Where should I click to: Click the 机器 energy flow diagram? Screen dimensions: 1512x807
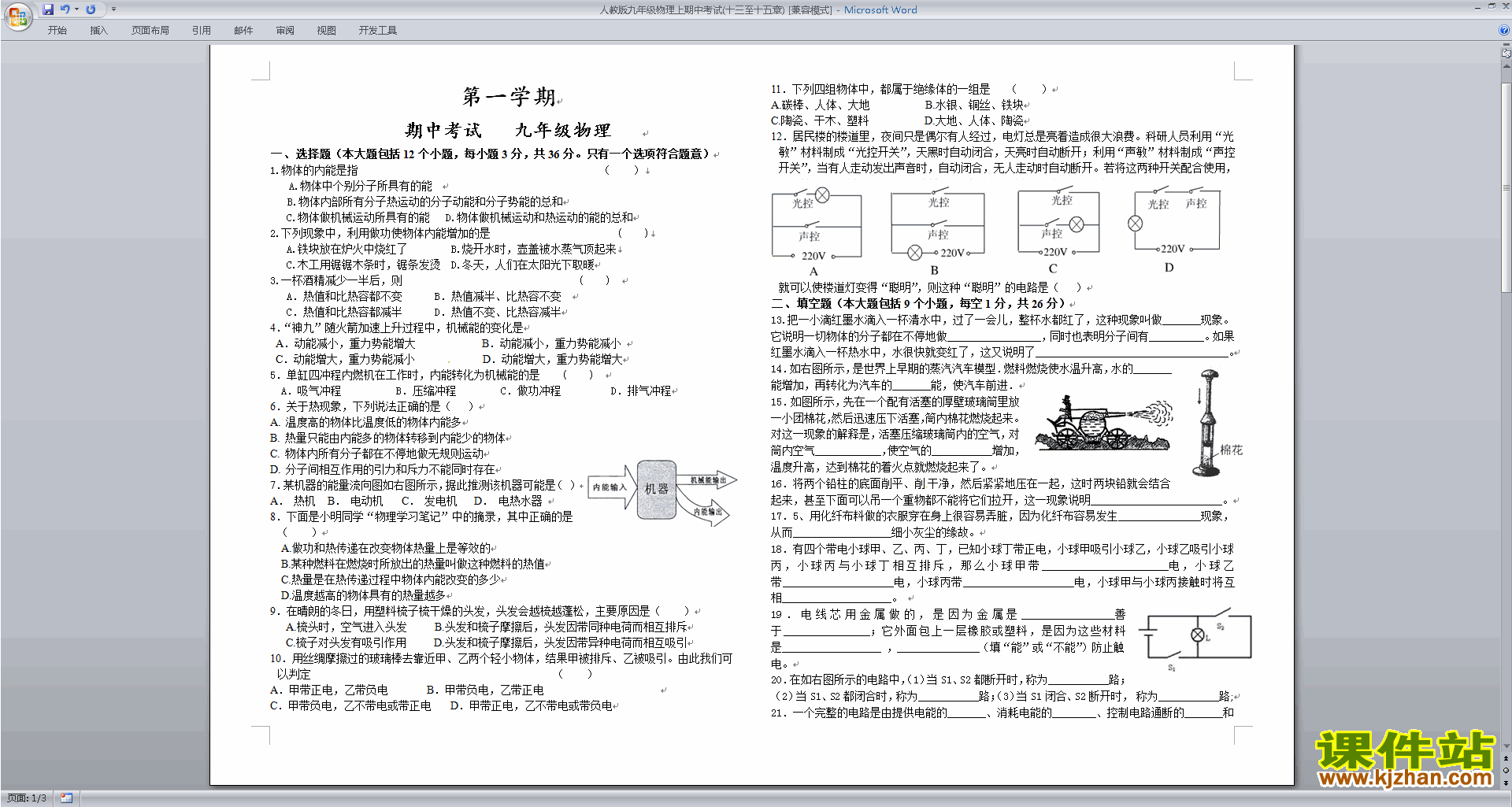pos(662,492)
